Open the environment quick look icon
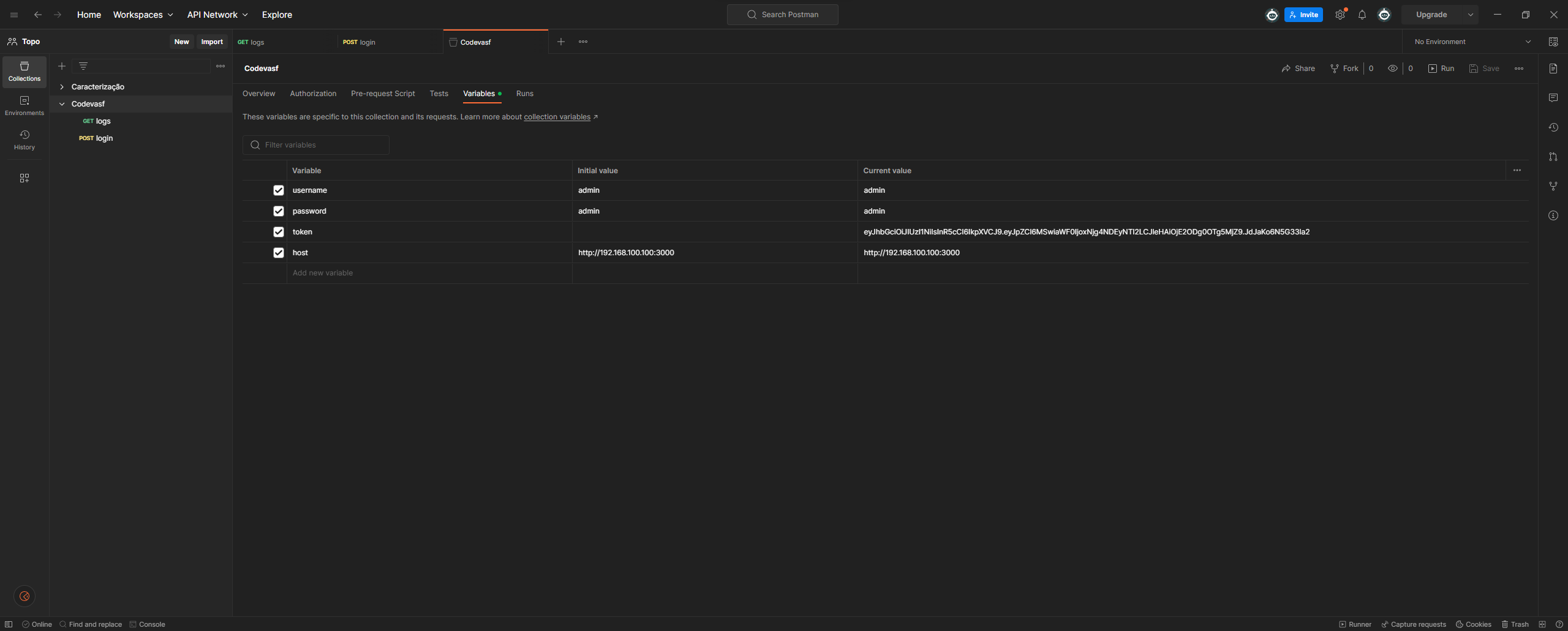1568x631 pixels. coord(1553,42)
